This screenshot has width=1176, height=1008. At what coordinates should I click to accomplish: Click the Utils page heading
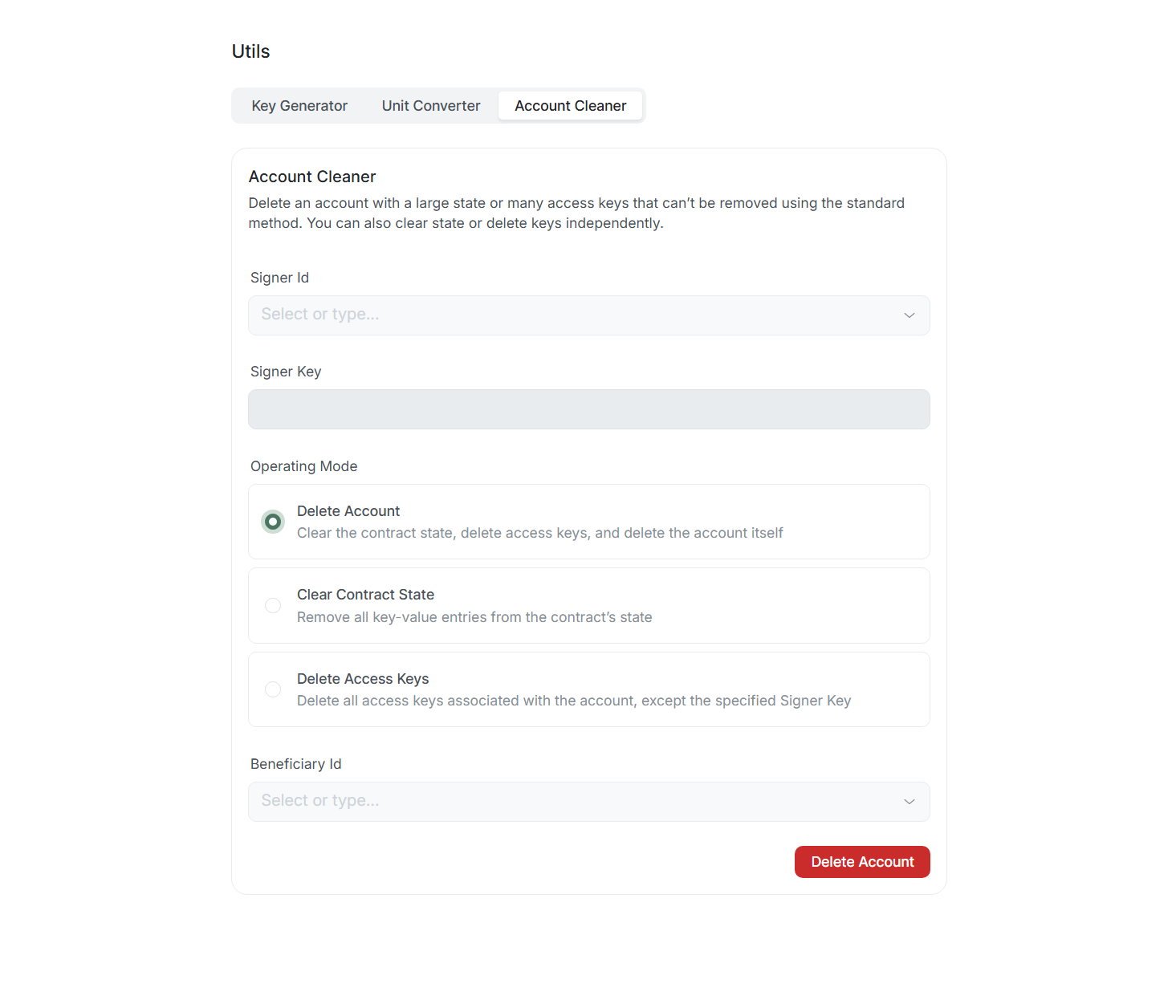250,51
